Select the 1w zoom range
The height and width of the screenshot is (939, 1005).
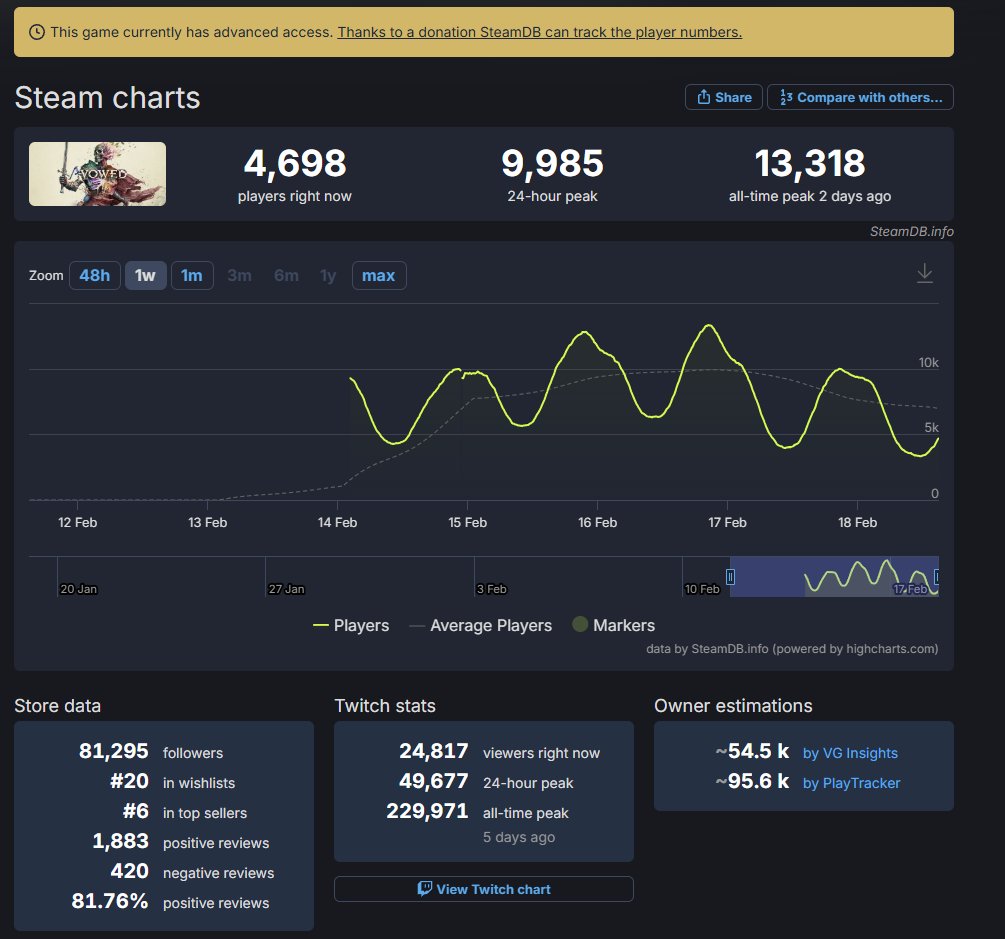[x=145, y=276]
